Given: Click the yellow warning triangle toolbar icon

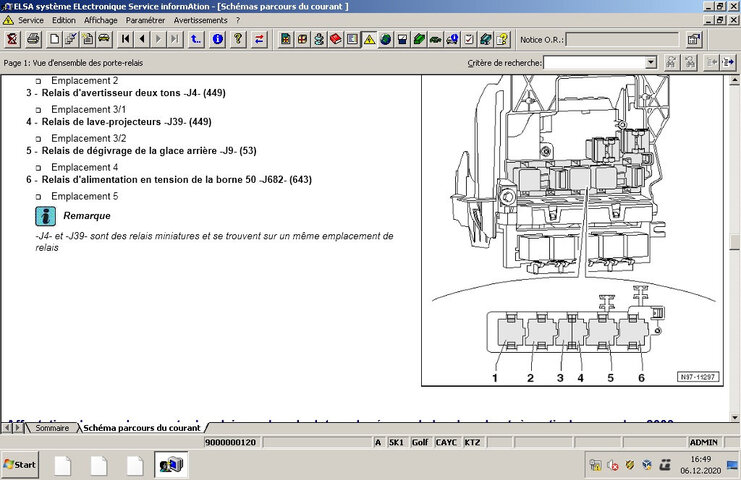Looking at the screenshot, I should (x=369, y=39).
